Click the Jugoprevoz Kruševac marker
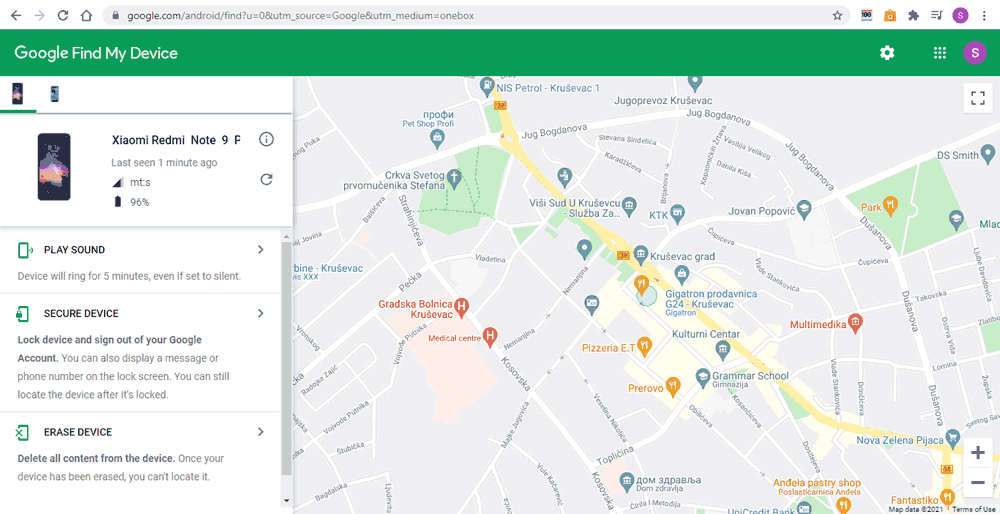The height and width of the screenshot is (514, 1000). pyautogui.click(x=695, y=82)
